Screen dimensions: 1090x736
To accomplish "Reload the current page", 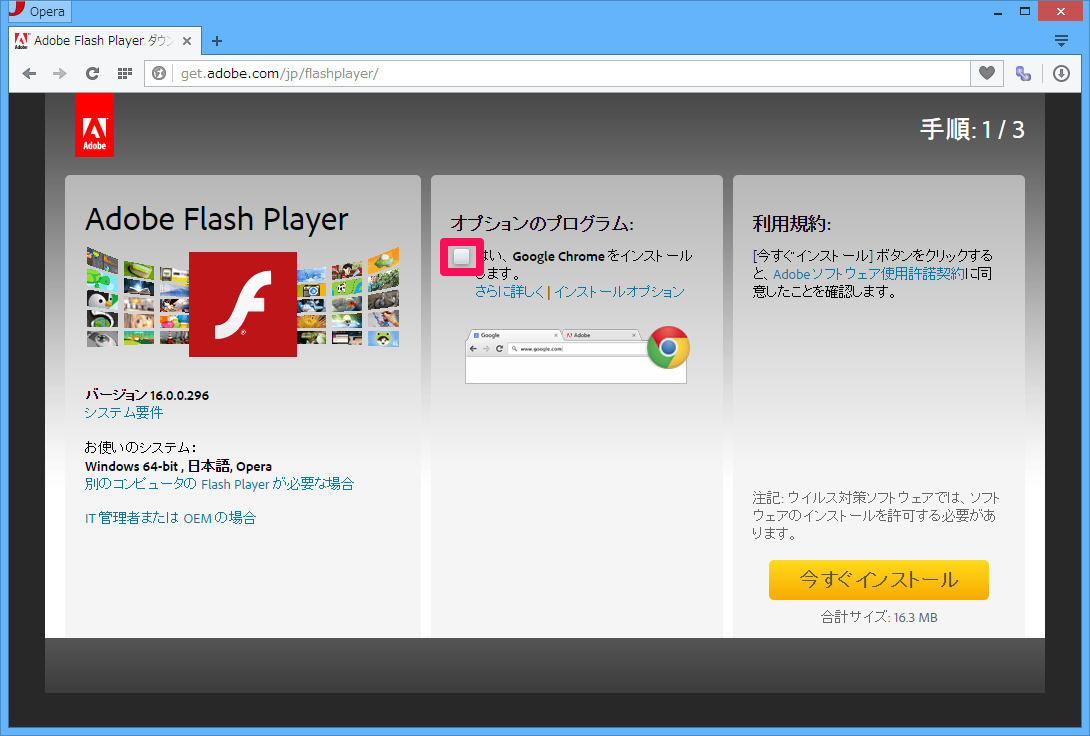I will 92,73.
